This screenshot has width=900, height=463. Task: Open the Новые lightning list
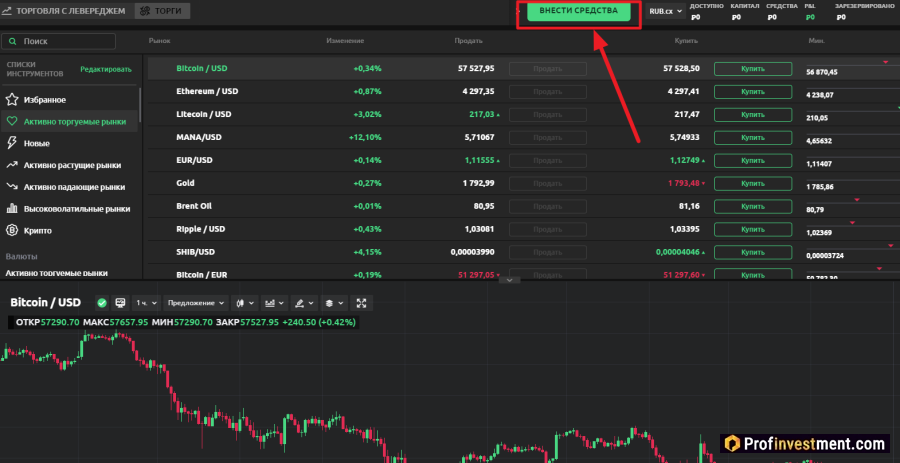[x=28, y=143]
